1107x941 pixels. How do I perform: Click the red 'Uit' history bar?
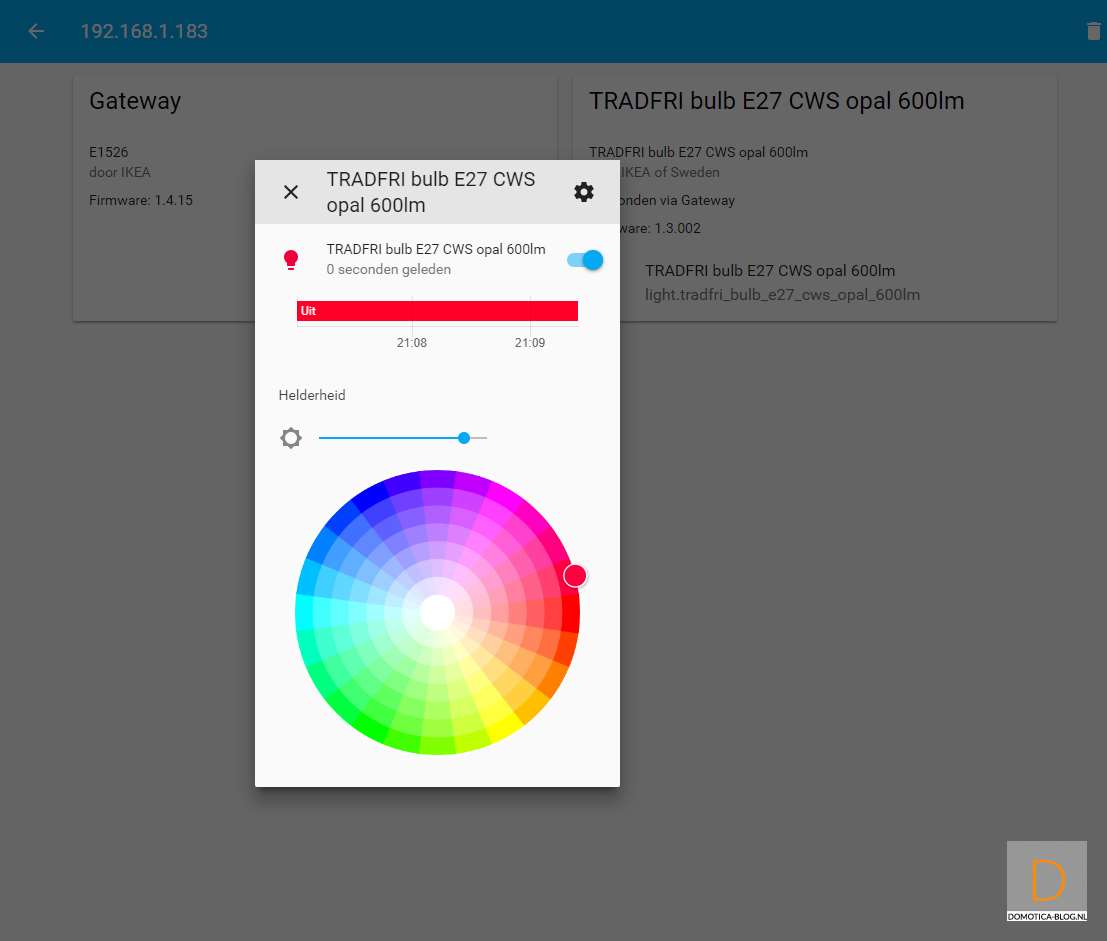437,311
